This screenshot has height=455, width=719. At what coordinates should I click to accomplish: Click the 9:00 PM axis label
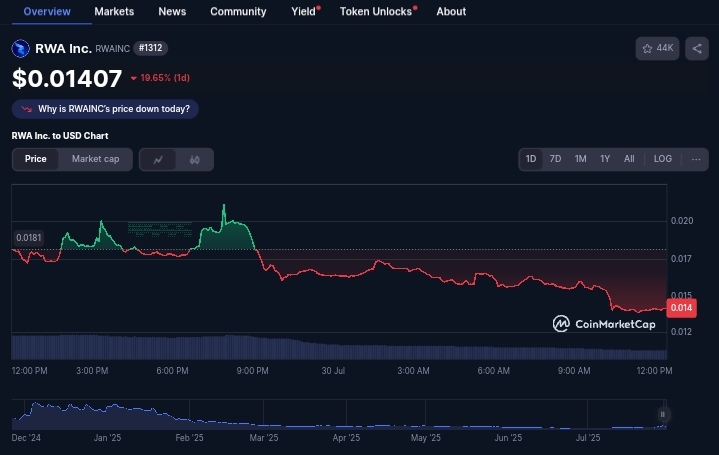tap(253, 371)
